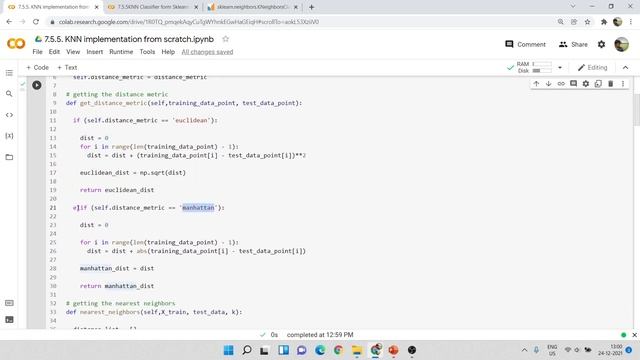Open table of contents sidebar icon

9,73
